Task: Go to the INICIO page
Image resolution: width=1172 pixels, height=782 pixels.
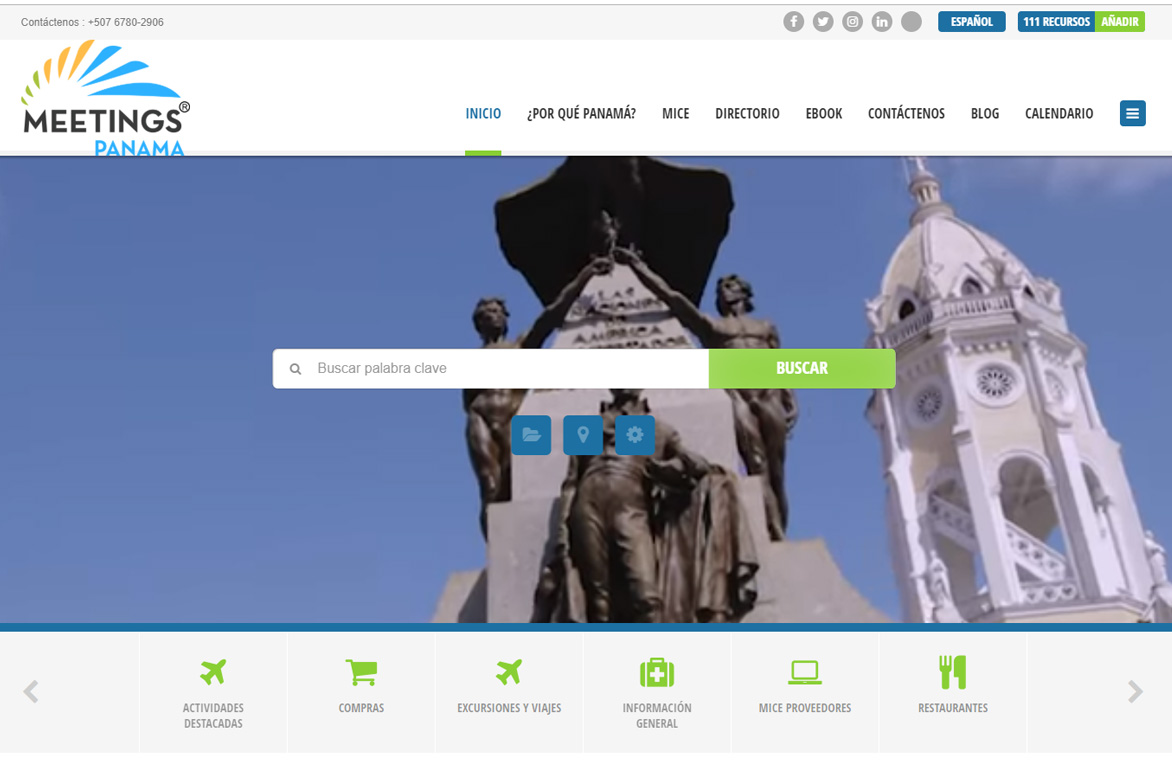Action: [x=483, y=114]
